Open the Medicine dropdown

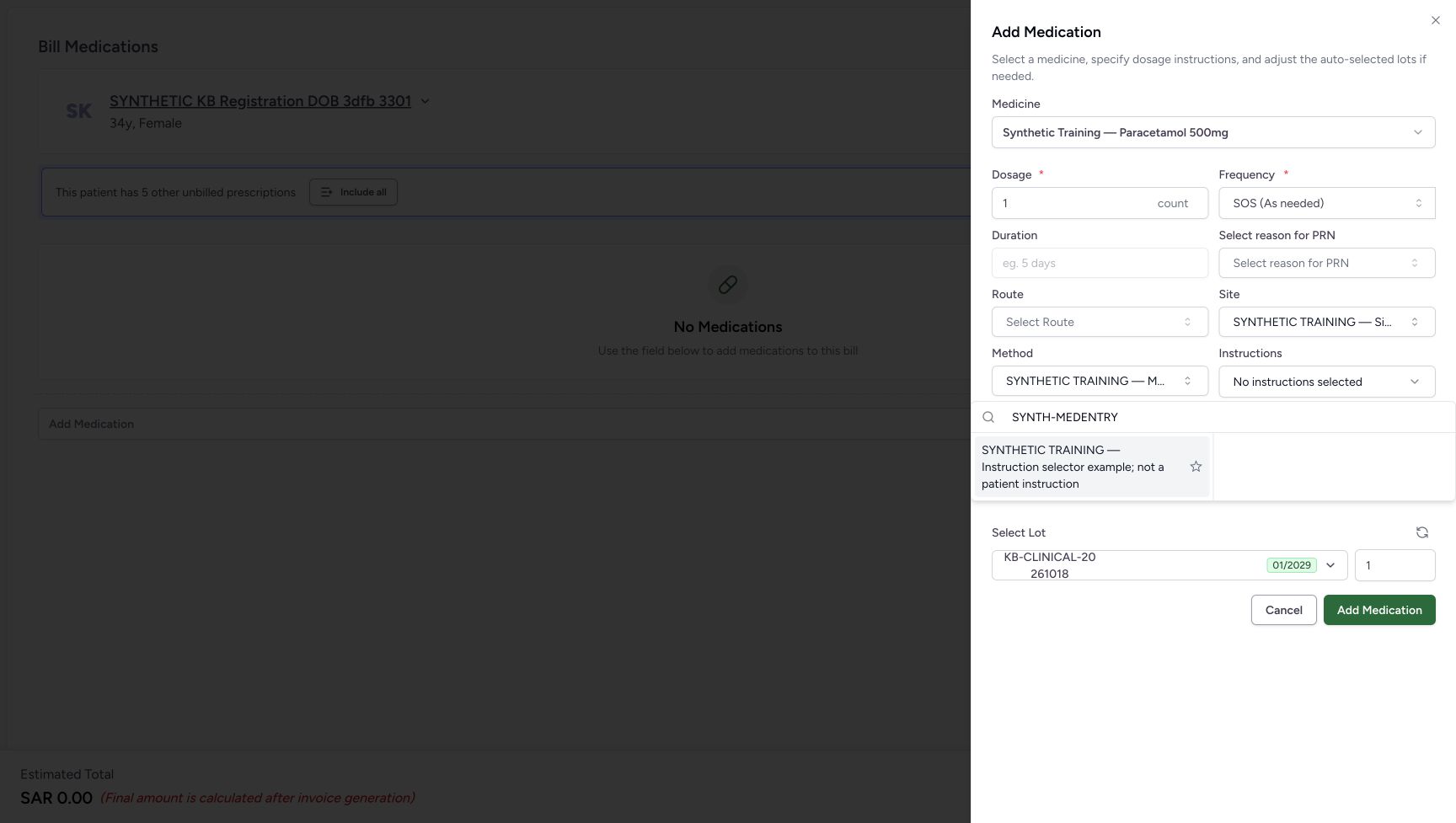pos(1212,132)
